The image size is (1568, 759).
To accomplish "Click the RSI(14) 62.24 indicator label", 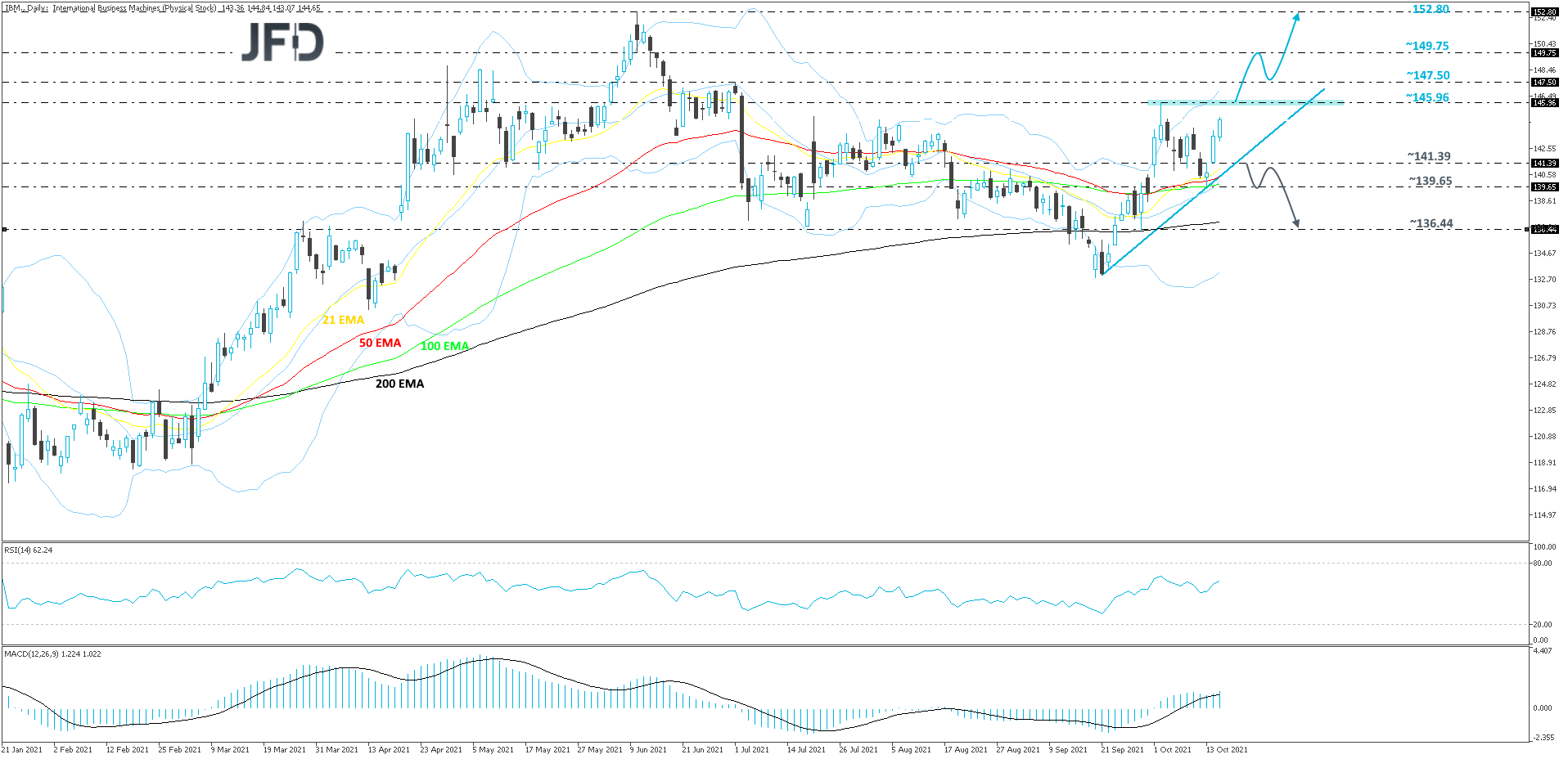I will 29,550.
